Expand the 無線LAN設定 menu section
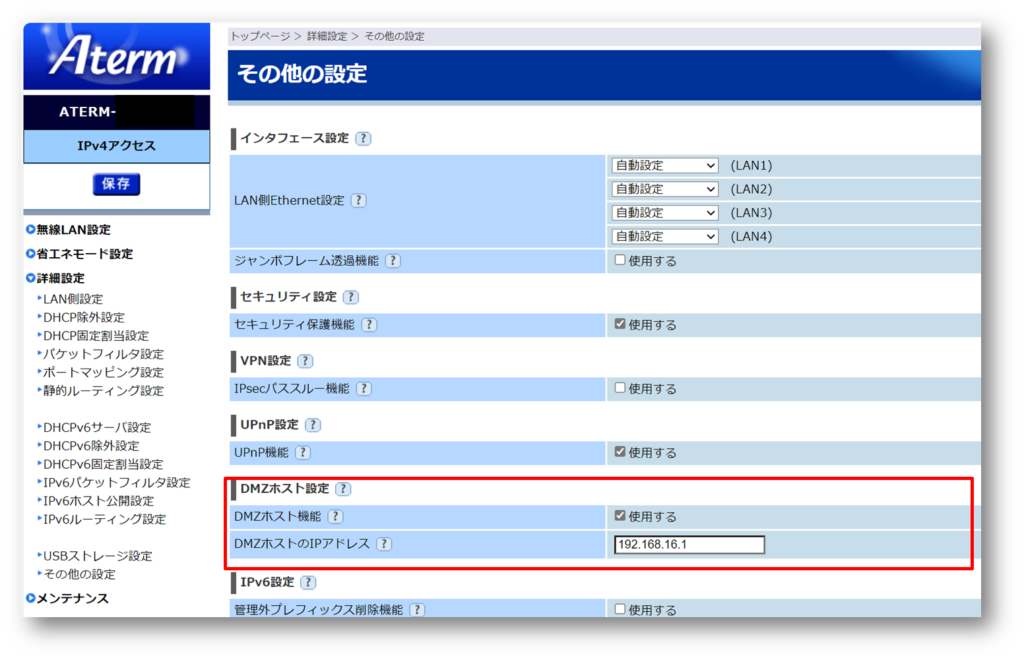1024x660 pixels. pos(73,230)
